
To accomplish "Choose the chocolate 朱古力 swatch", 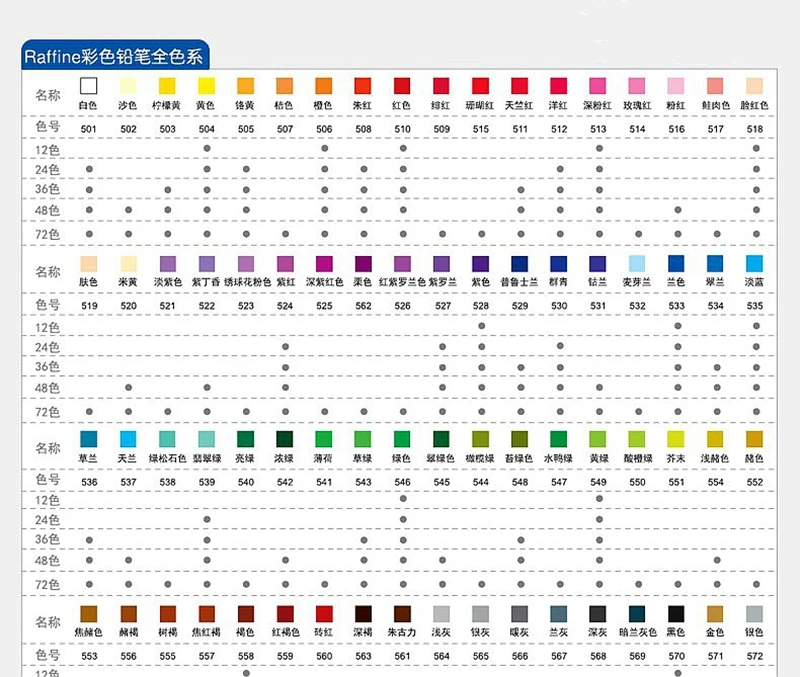I will (403, 614).
